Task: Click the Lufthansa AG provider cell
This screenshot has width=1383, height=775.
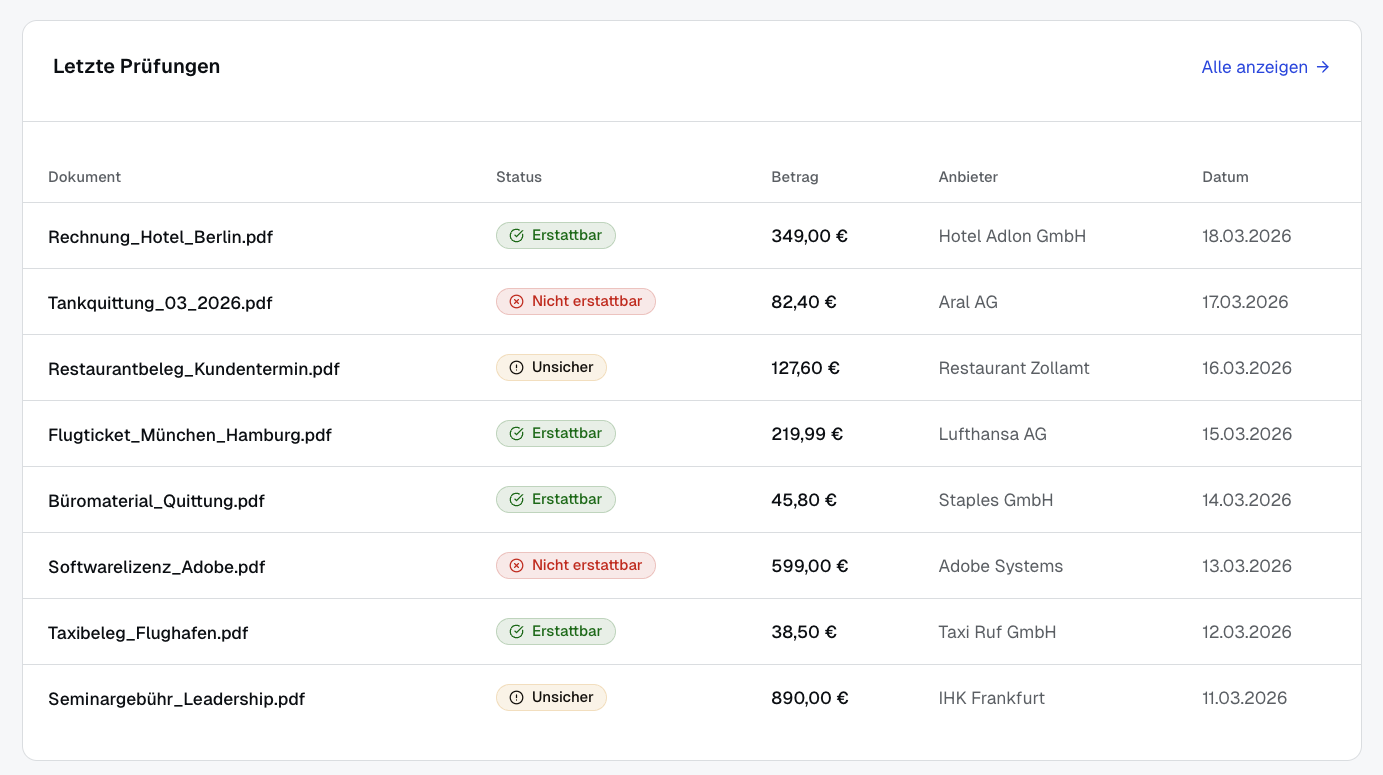Action: [992, 434]
